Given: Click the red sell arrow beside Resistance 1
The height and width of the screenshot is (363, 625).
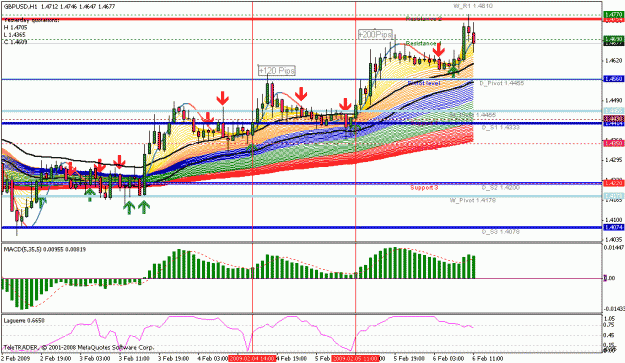Looking at the screenshot, I should point(439,49).
